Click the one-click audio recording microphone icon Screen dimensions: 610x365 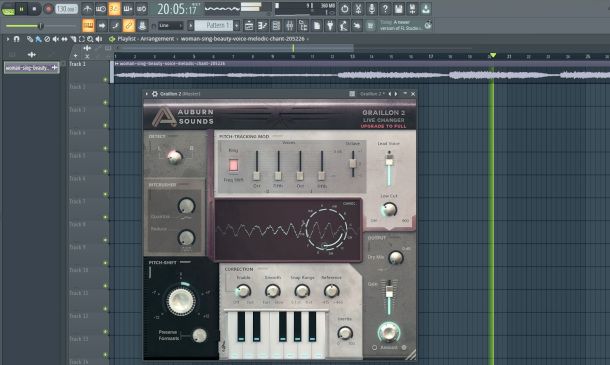click(372, 9)
